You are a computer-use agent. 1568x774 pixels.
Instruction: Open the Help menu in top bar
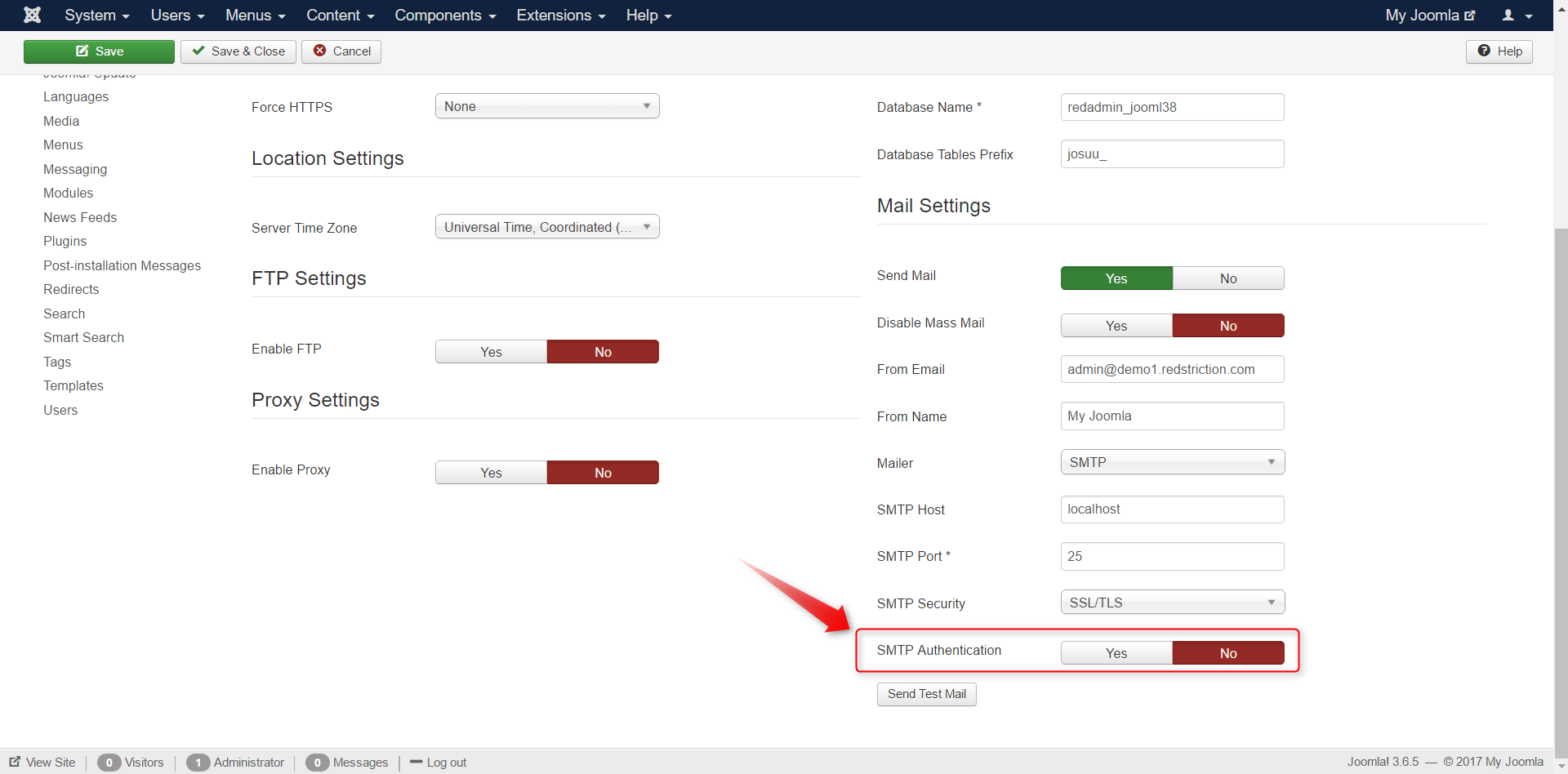pos(648,16)
